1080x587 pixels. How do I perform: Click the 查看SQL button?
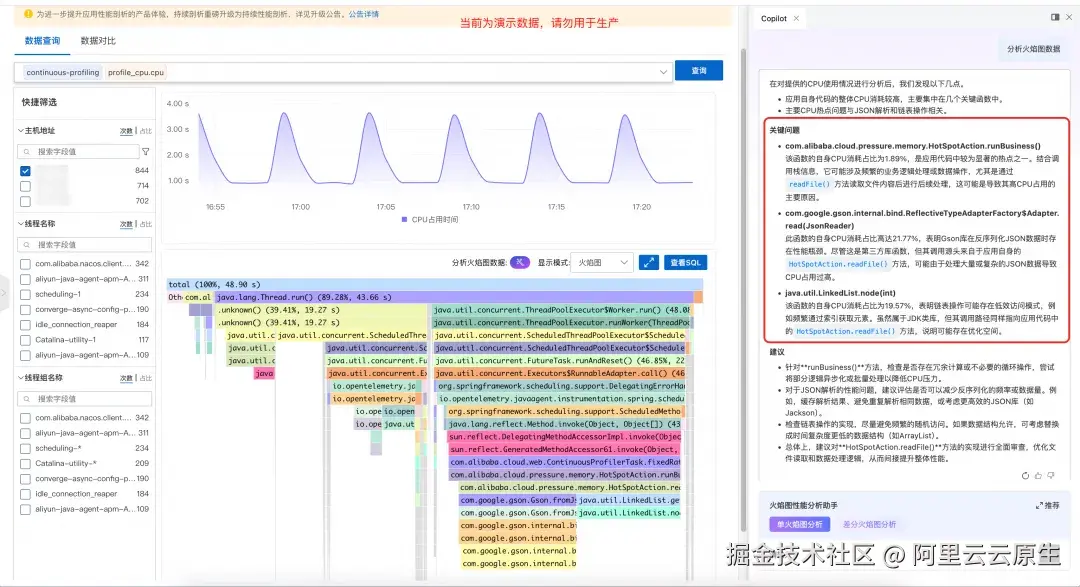pos(685,262)
